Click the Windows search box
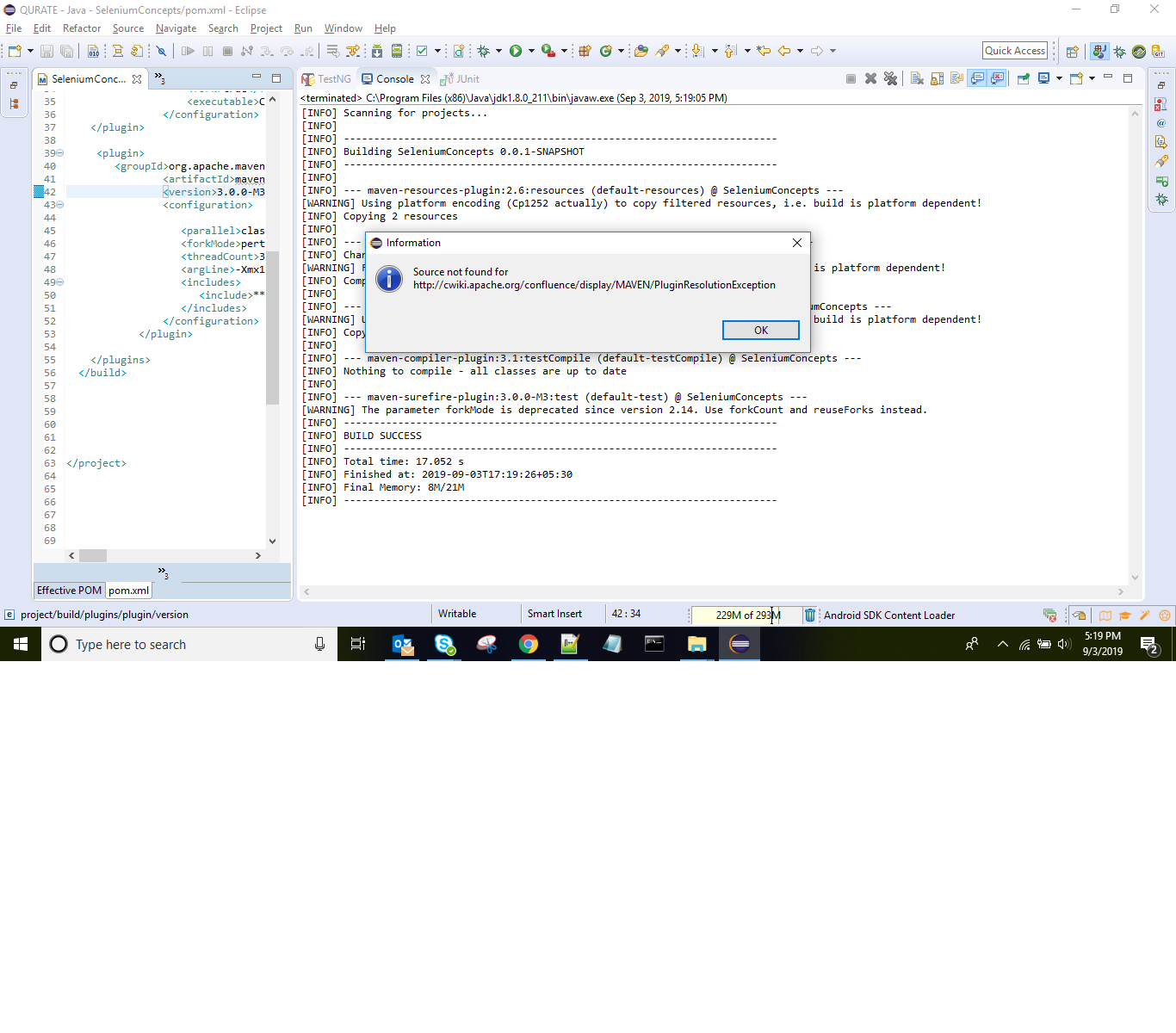Image resolution: width=1176 pixels, height=1033 pixels. (x=189, y=644)
